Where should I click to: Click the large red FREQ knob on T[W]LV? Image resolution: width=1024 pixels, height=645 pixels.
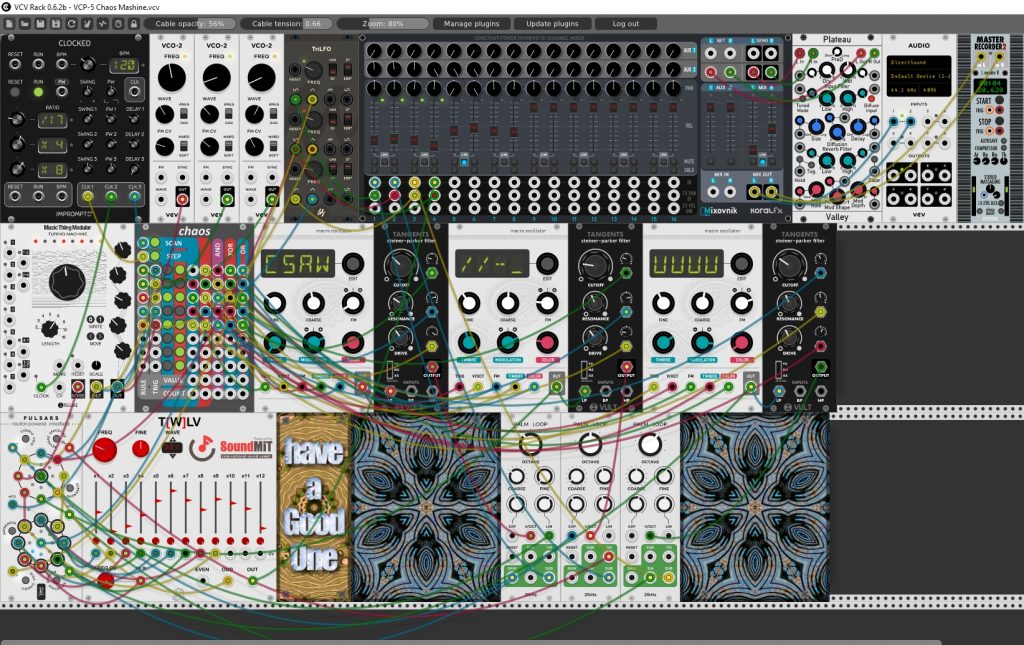tap(104, 450)
